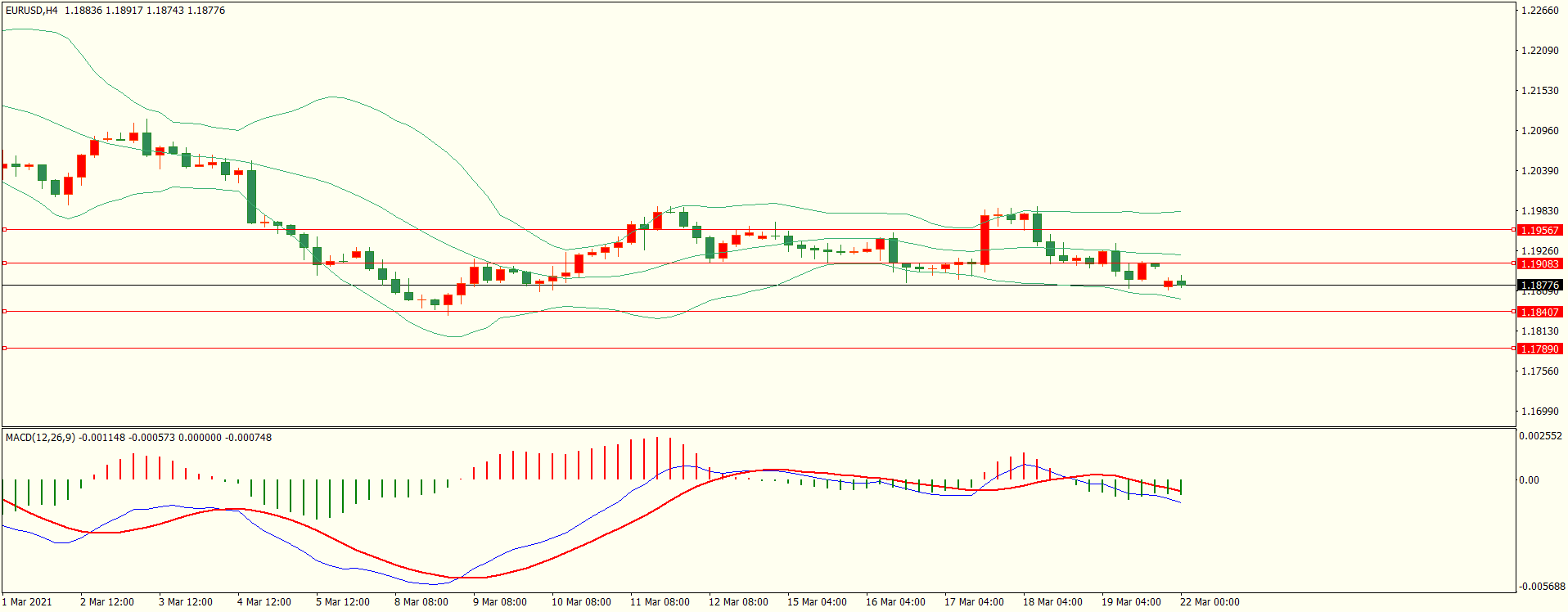Click the 0.00 level on MACD scale
This screenshot has width=1568, height=612.
click(1529, 480)
